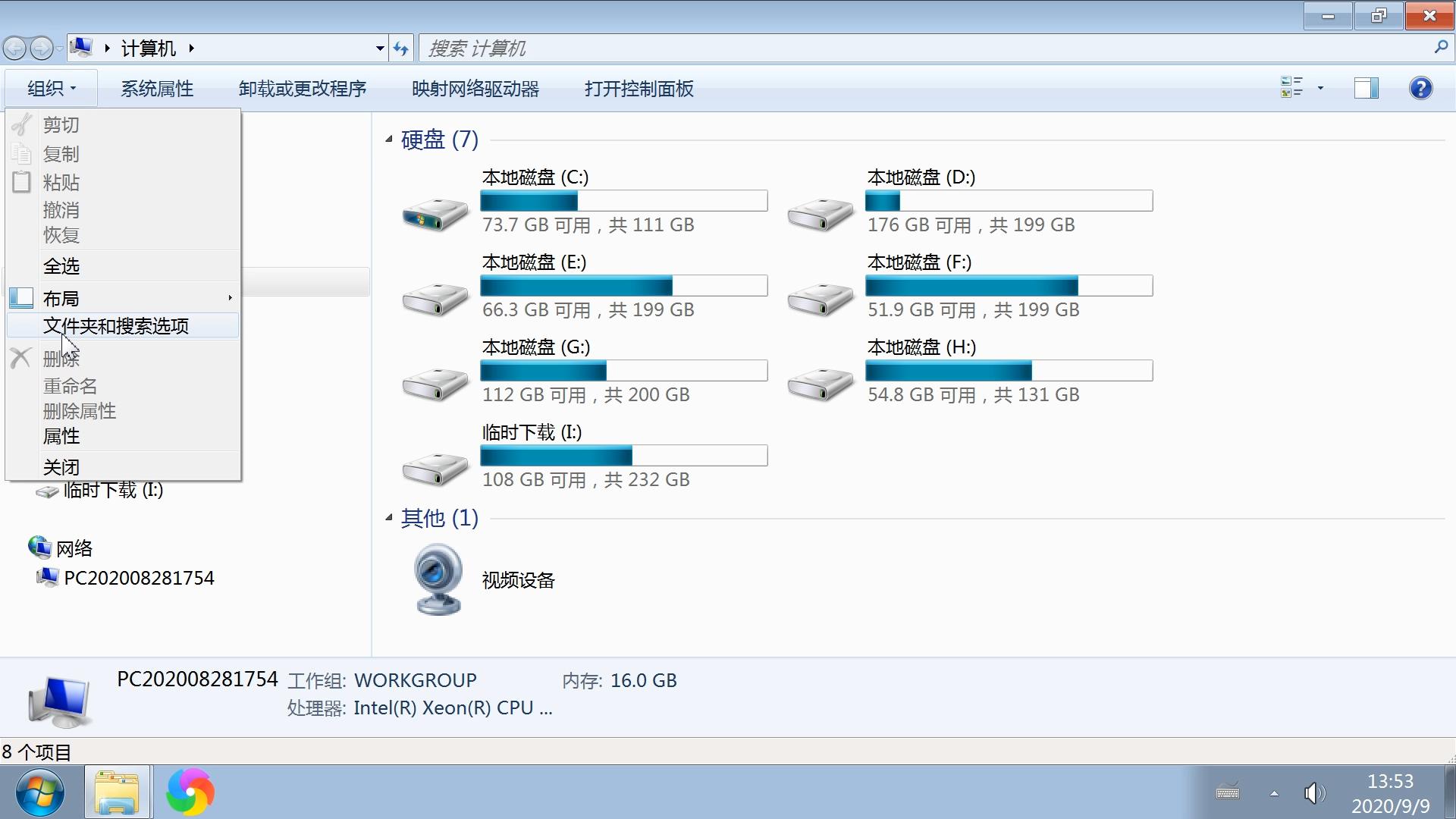Click the Windows Start orb

point(39,792)
